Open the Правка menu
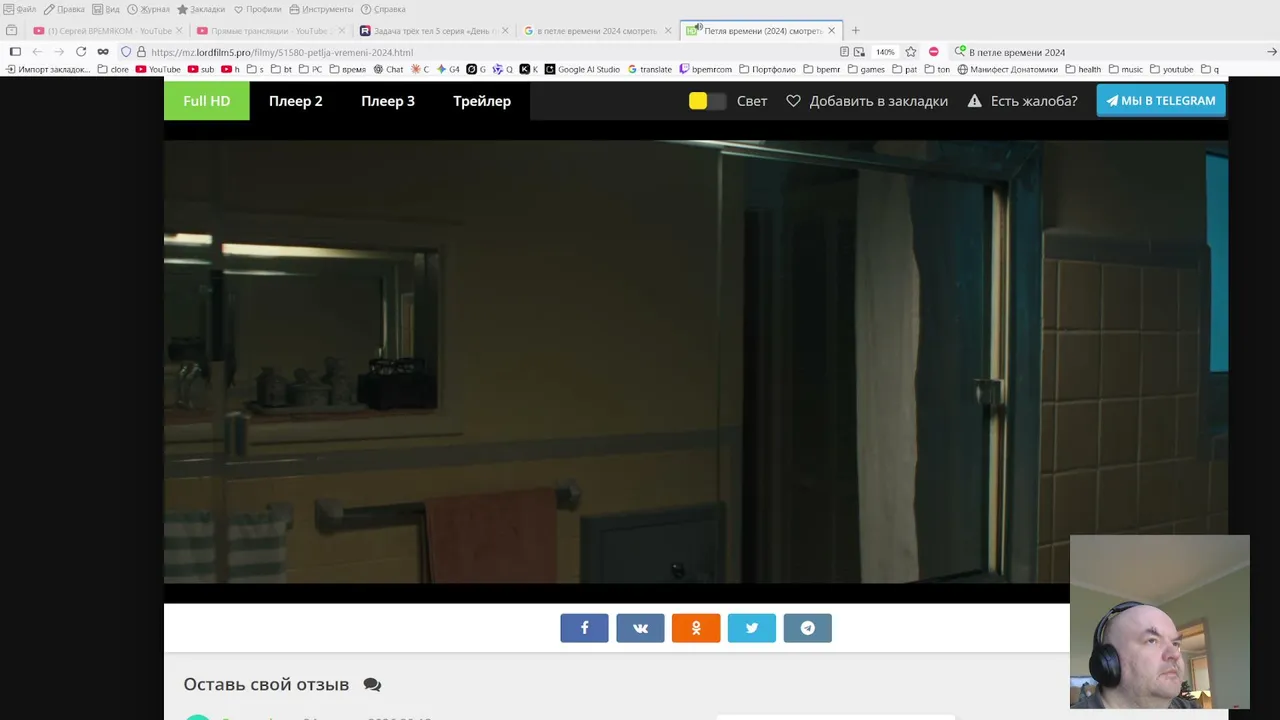1280x720 pixels. point(64,9)
